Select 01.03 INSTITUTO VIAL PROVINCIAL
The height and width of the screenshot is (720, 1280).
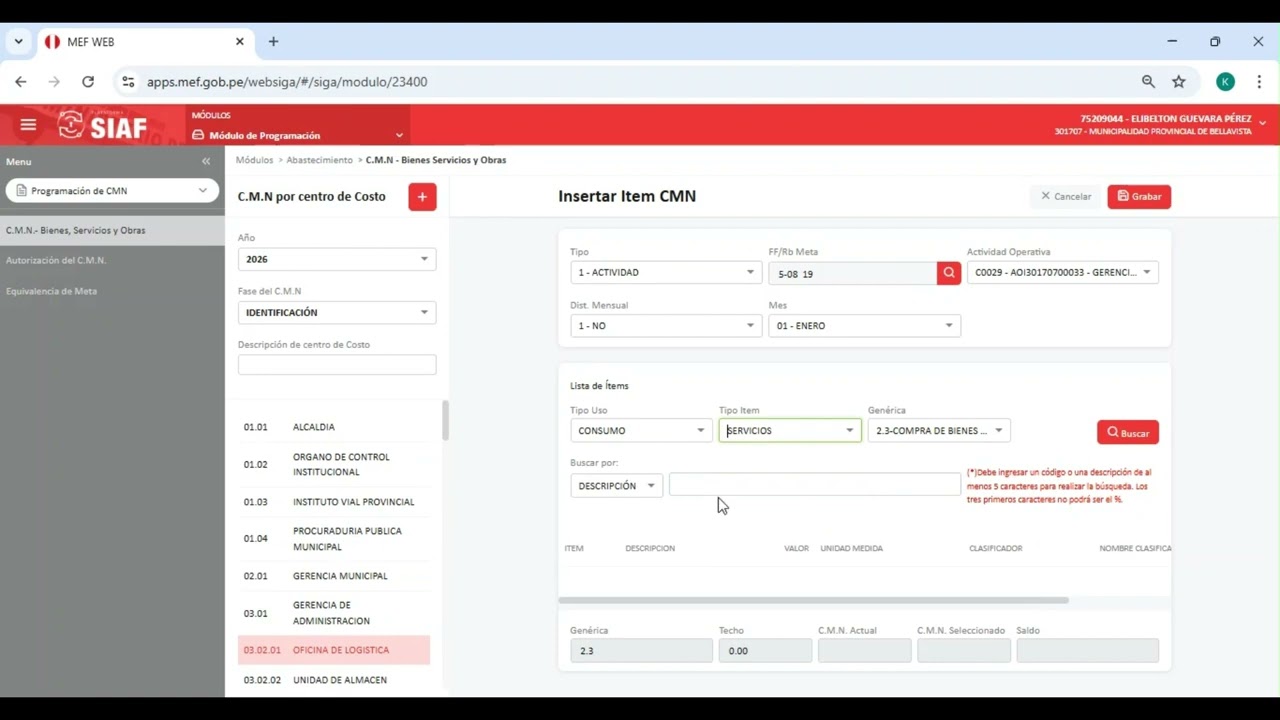tap(334, 502)
